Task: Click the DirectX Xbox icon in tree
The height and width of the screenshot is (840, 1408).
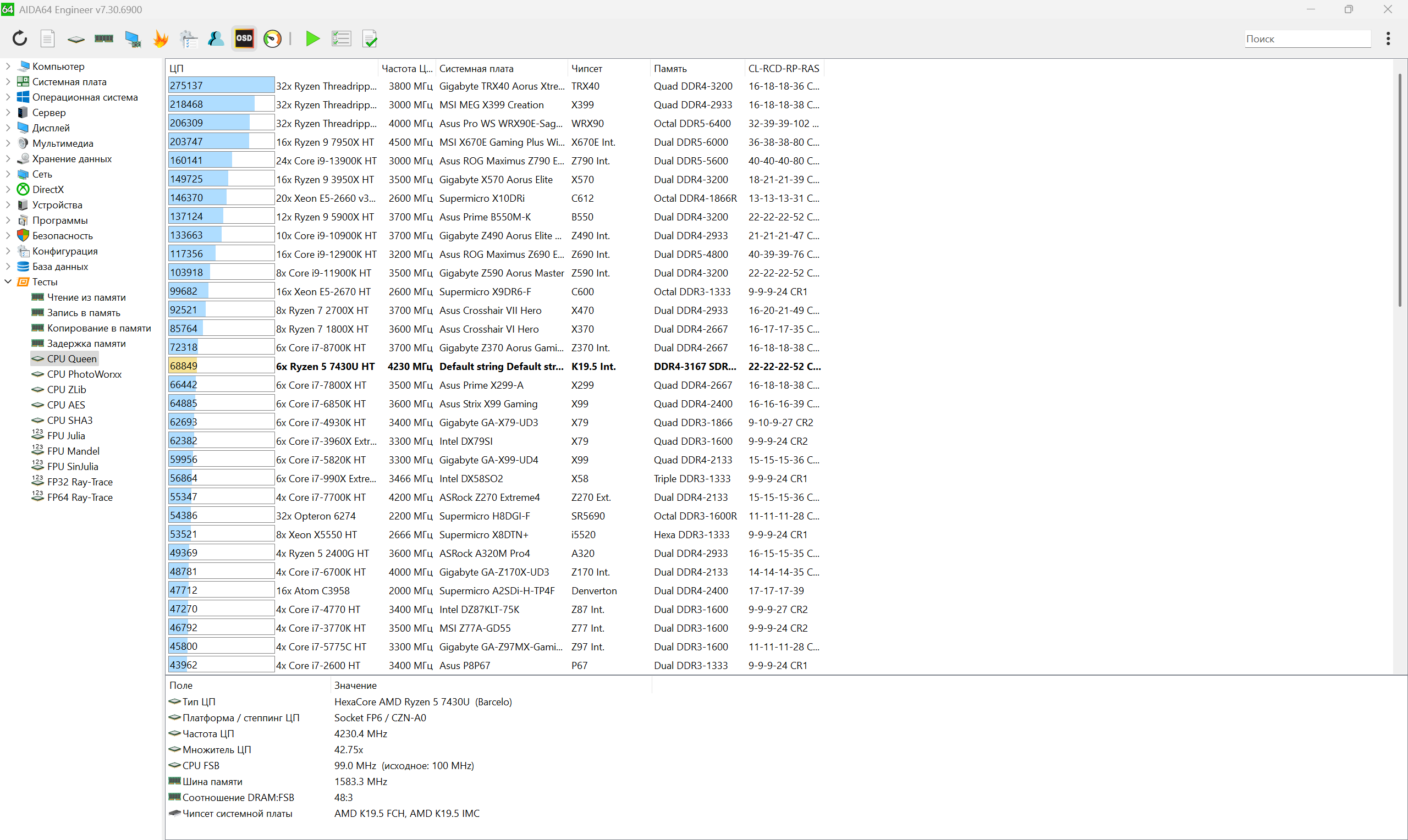Action: click(x=23, y=189)
